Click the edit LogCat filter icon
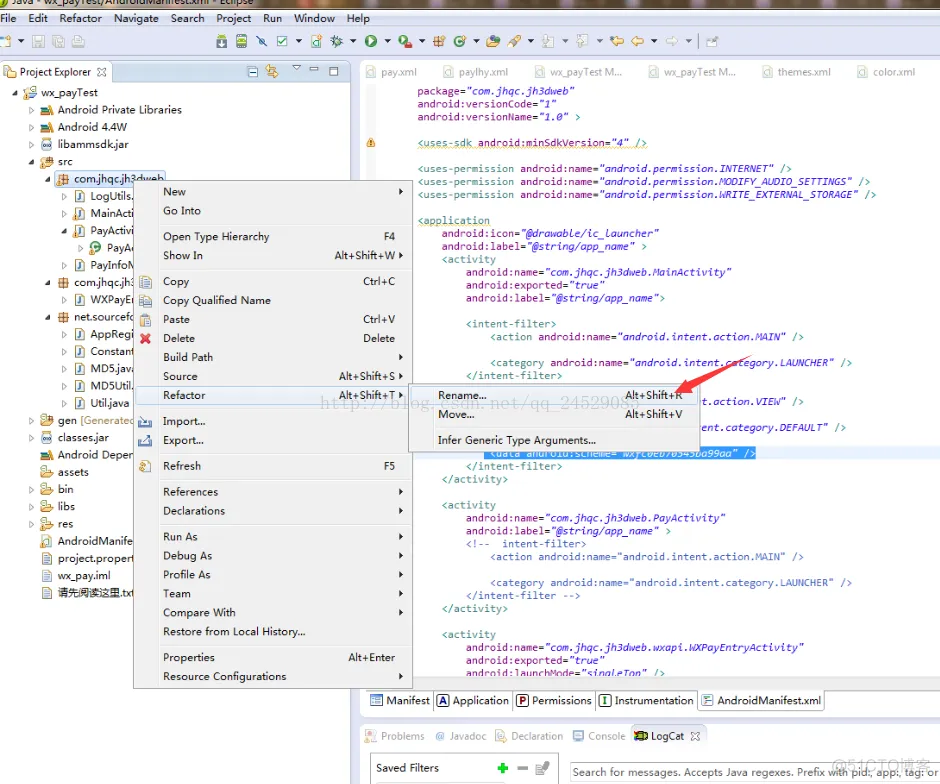This screenshot has height=784, width=940. click(x=543, y=768)
